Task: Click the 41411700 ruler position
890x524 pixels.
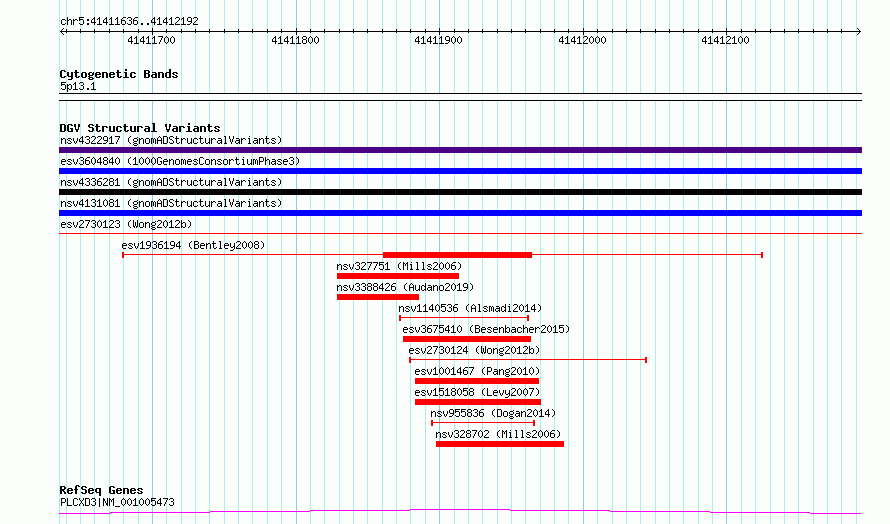Action: (152, 40)
